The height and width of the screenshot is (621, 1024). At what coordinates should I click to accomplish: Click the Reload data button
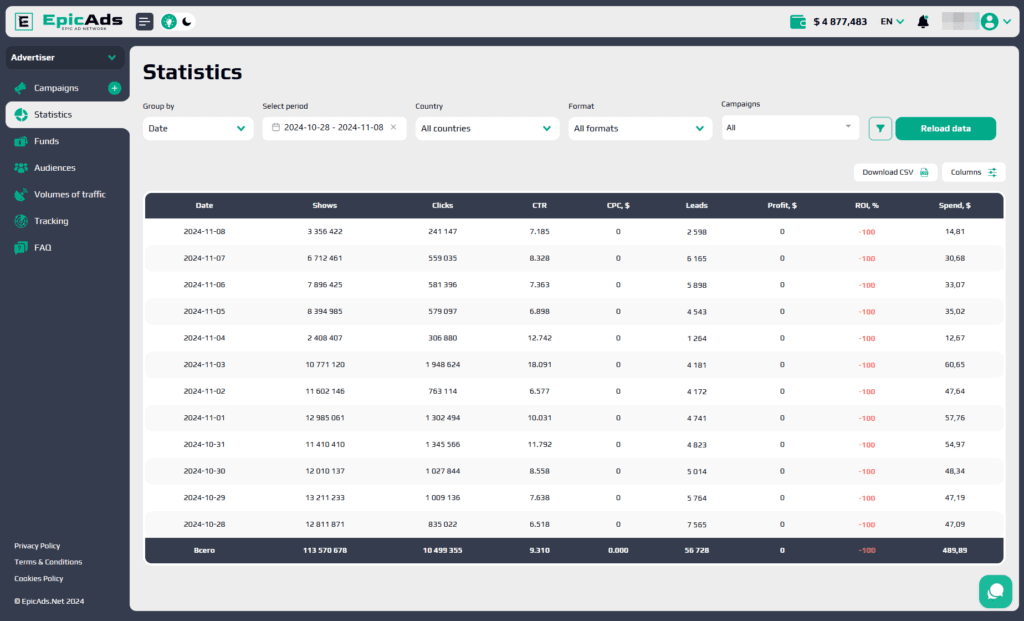(x=946, y=129)
